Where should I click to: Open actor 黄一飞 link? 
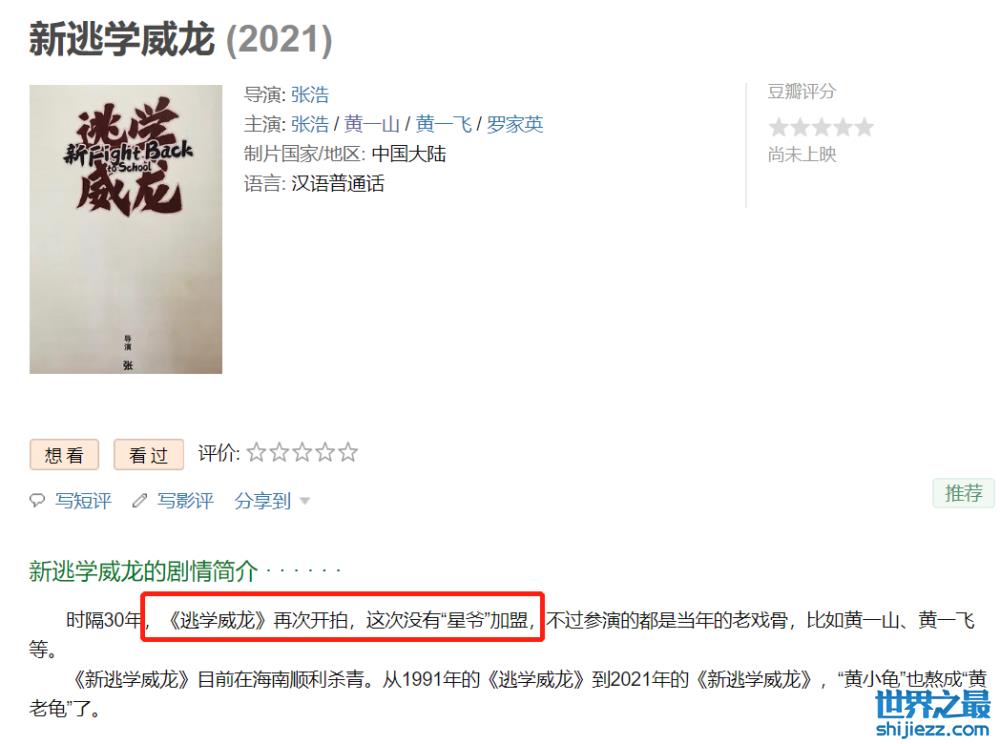[443, 124]
